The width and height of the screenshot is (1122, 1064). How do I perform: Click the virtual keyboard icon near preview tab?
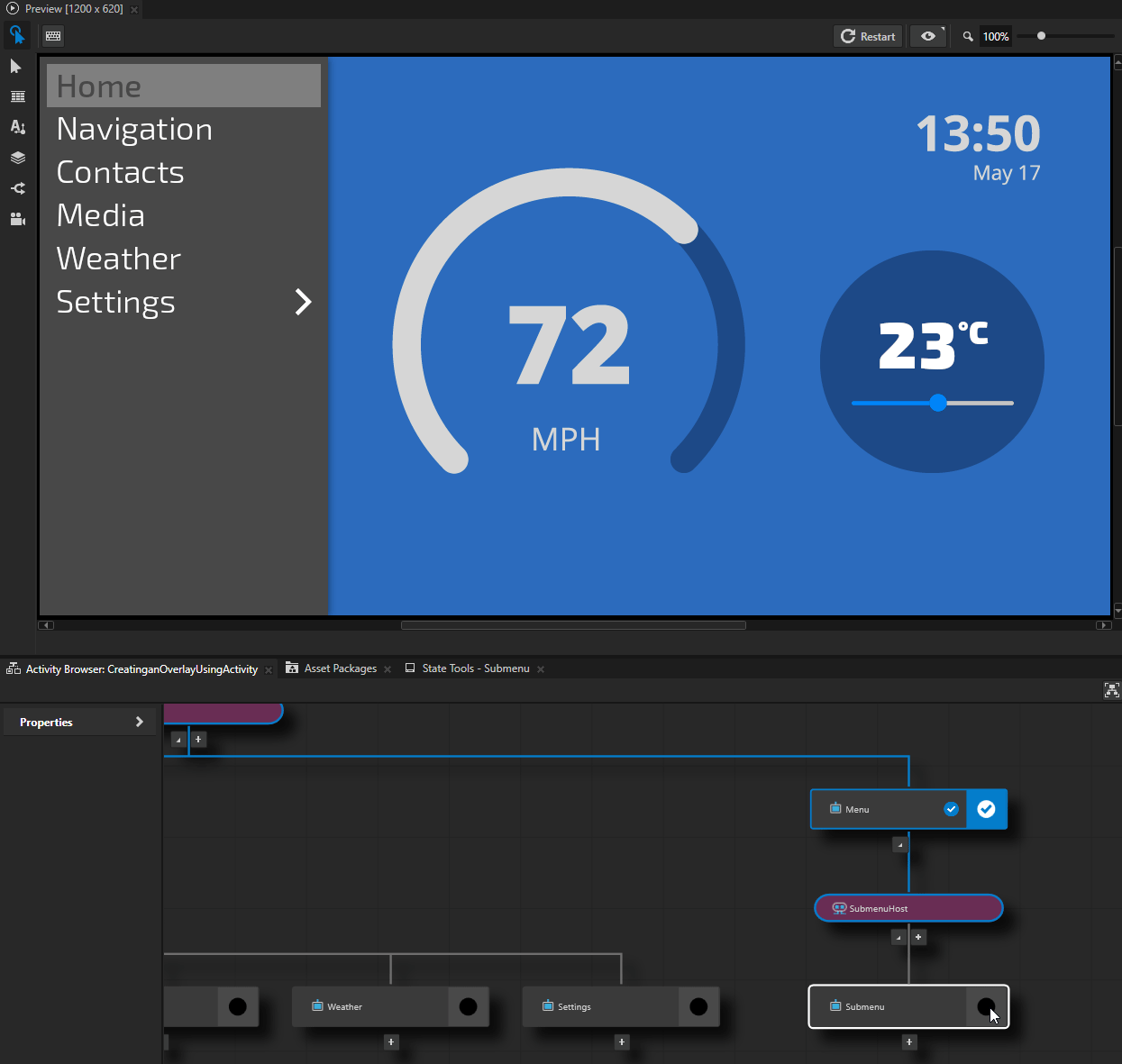pyautogui.click(x=52, y=35)
